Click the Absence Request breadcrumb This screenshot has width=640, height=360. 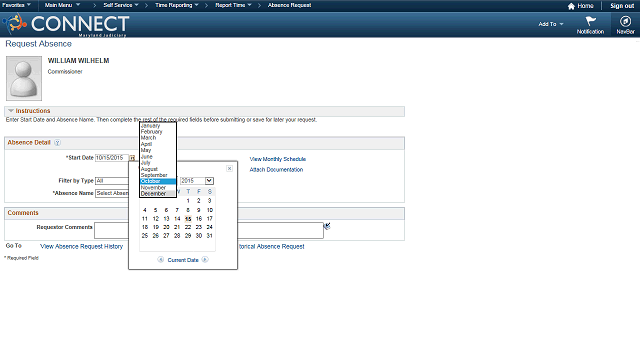tap(289, 5)
